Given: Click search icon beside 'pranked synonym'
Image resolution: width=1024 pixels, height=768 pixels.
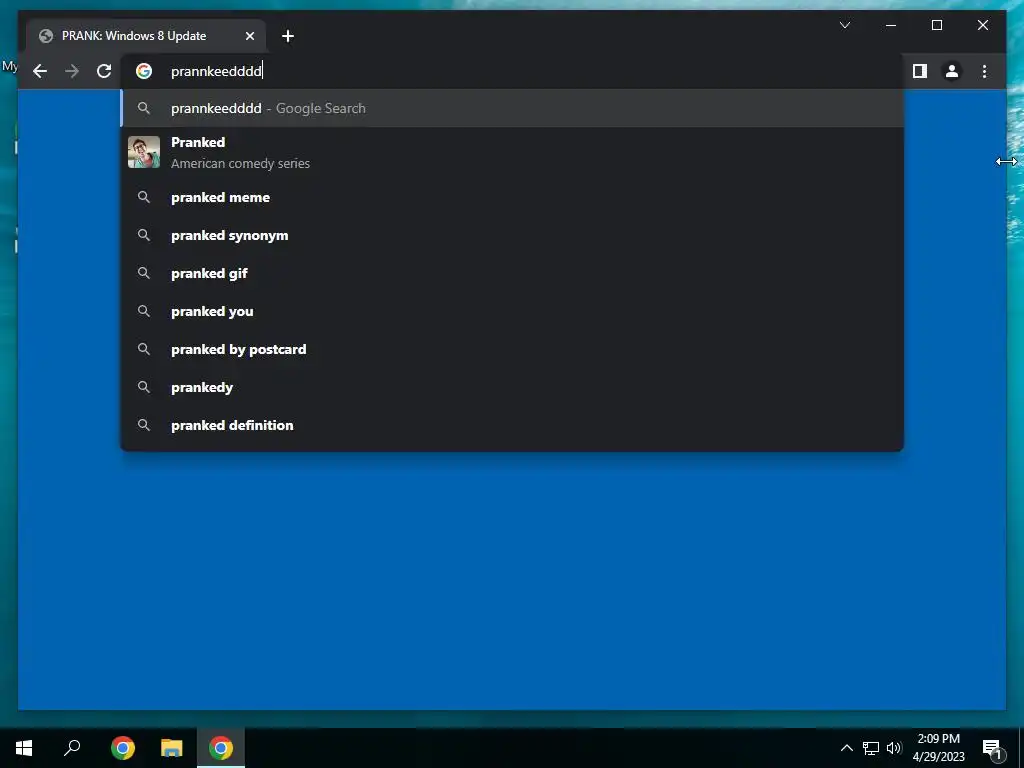Looking at the screenshot, I should [x=144, y=235].
